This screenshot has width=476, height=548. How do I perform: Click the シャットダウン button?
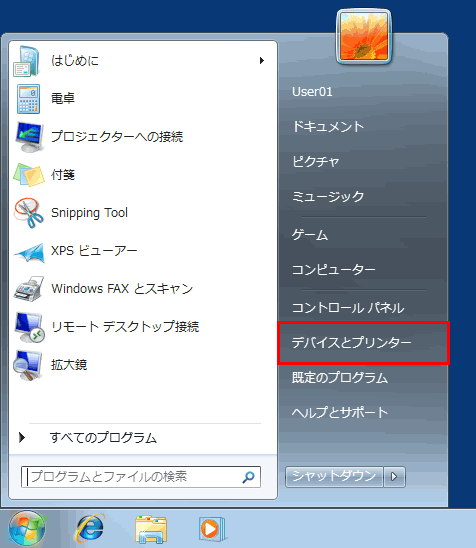tap(334, 476)
